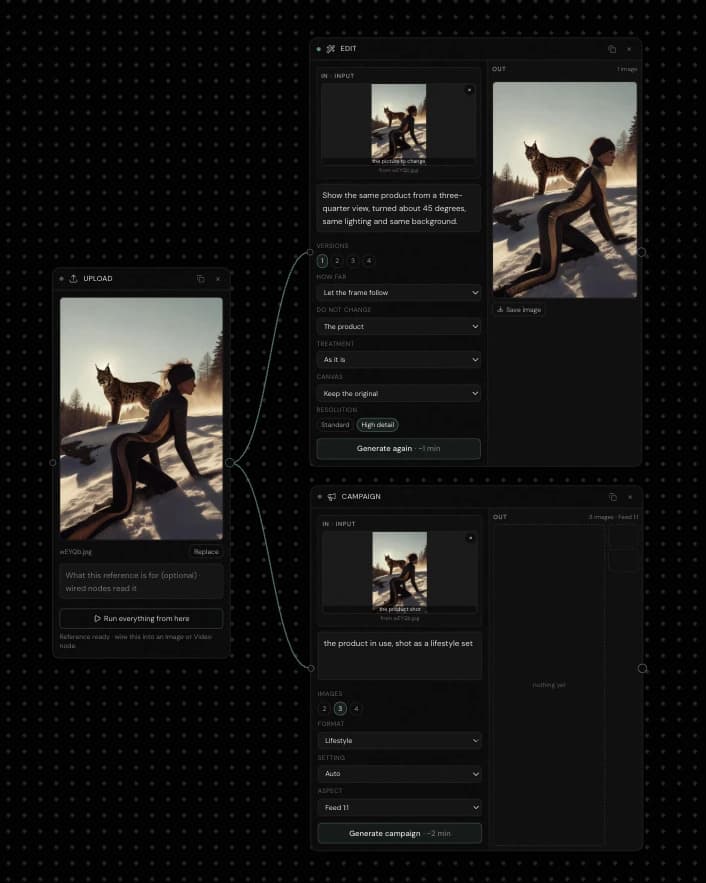Click Save image under the output
The height and width of the screenshot is (883, 706).
(x=519, y=310)
